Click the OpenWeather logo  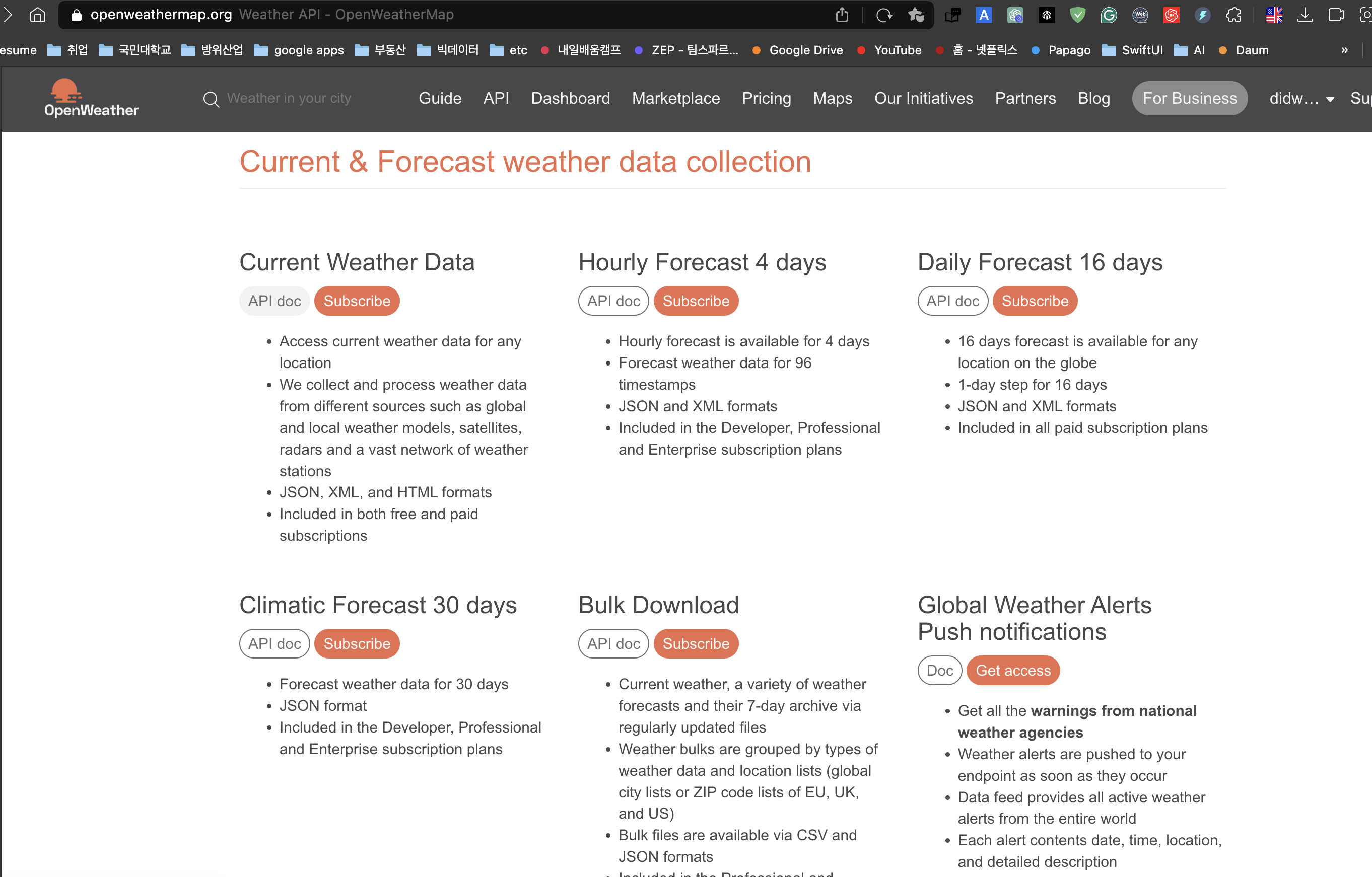pos(91,98)
